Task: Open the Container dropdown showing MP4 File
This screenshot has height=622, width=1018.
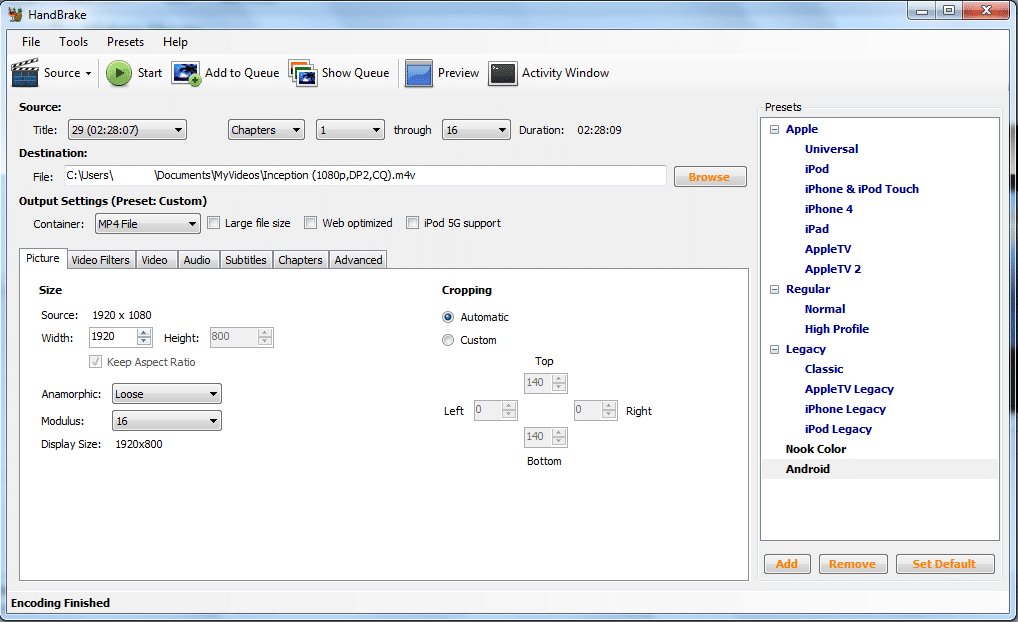Action: pos(147,224)
